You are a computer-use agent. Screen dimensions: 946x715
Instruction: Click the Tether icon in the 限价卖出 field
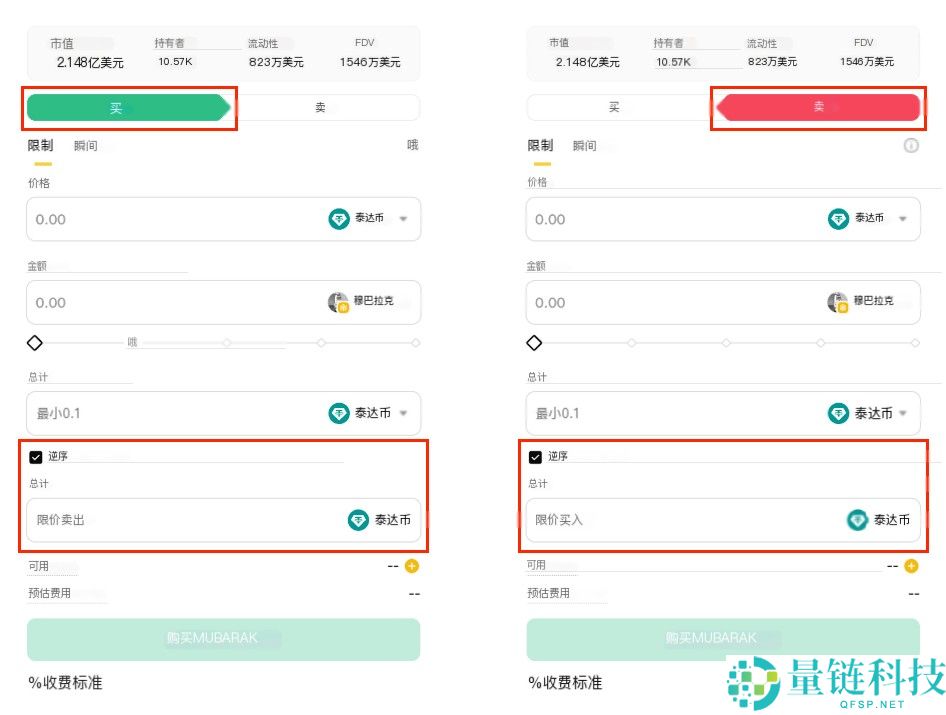tap(357, 520)
